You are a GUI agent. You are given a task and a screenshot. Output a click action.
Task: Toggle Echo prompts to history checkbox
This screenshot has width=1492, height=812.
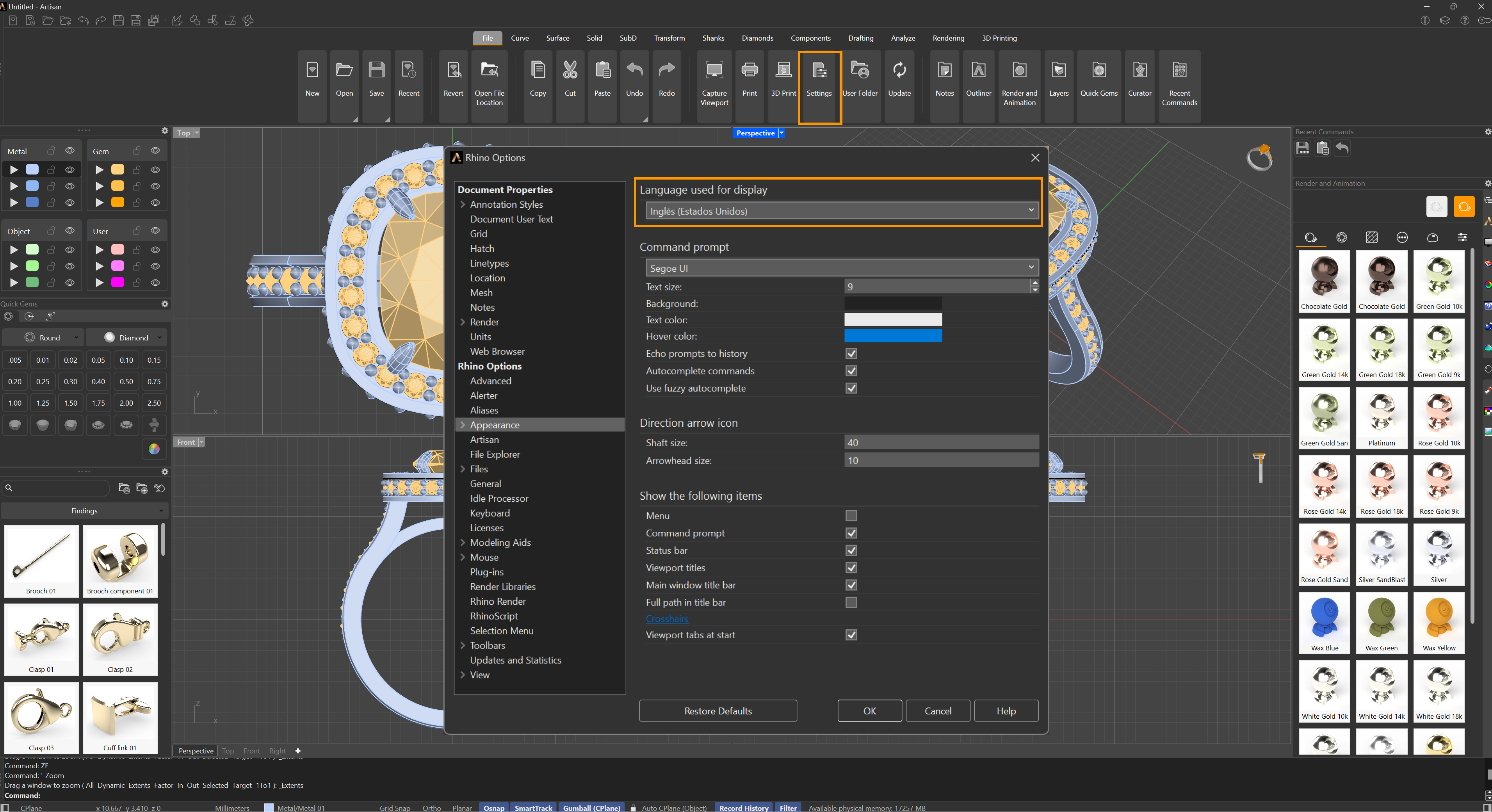coord(851,353)
